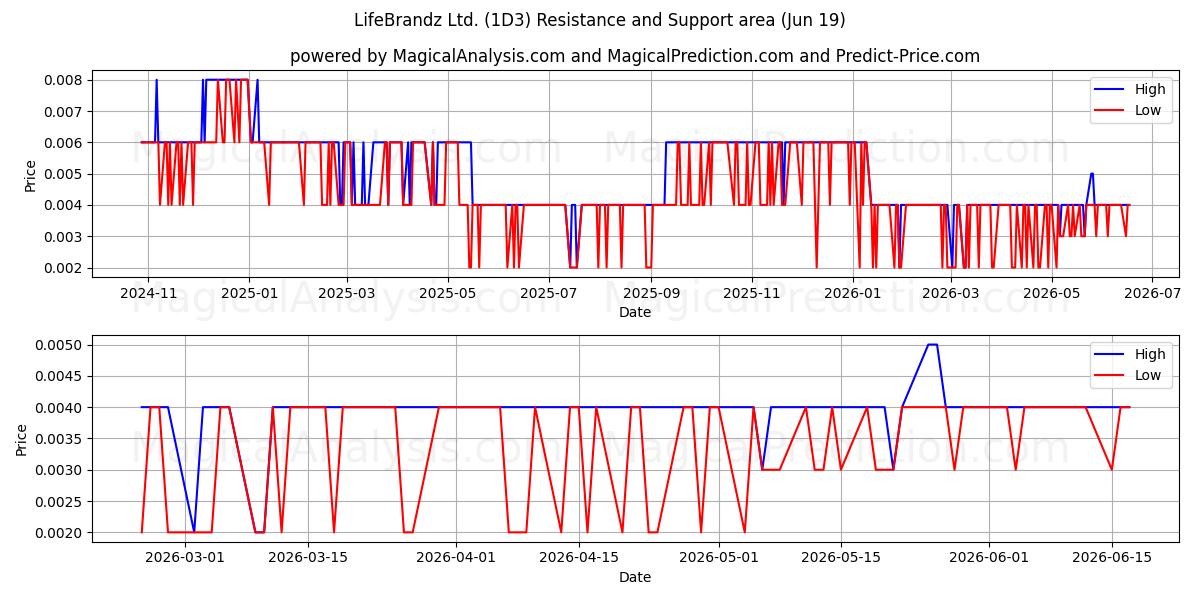
Task: Click red Low line sample in top legend
Action: pyautogui.click(x=1110, y=111)
